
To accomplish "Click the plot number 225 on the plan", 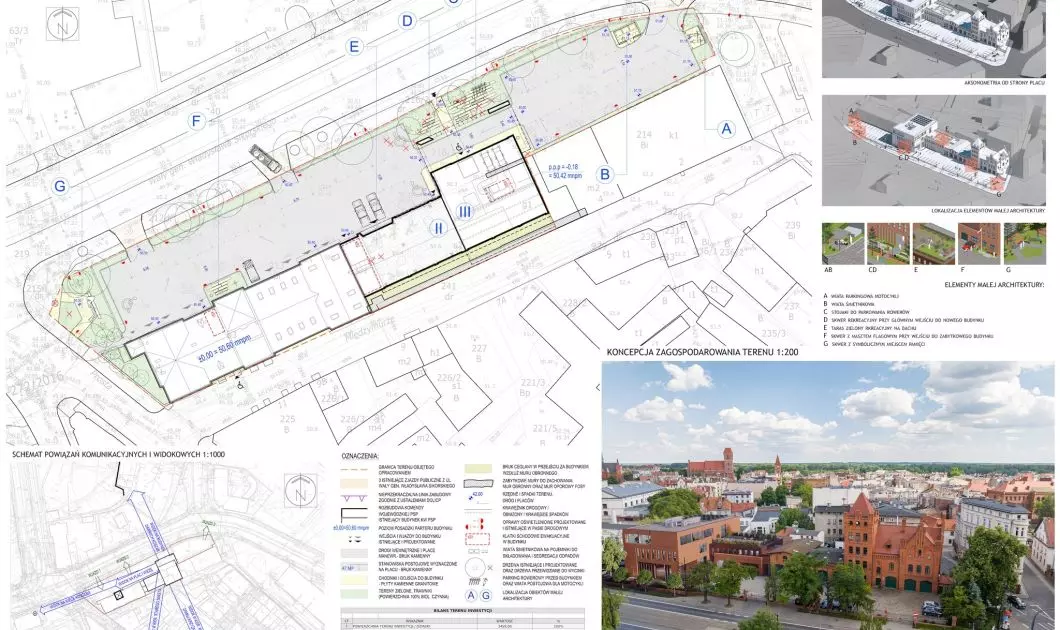I will 287,419.
